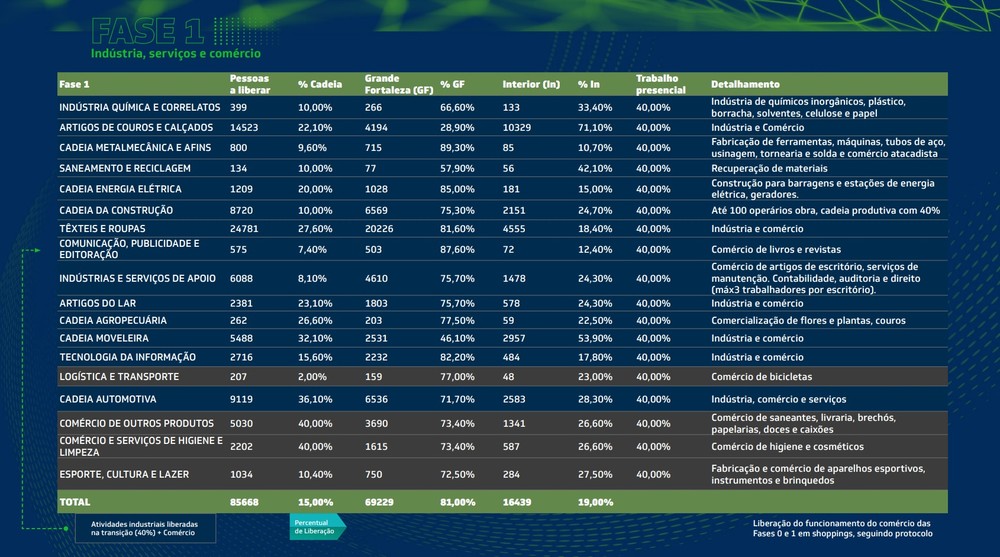Click the "TOTAL" row label
The image size is (1000, 557).
[x=75, y=502]
